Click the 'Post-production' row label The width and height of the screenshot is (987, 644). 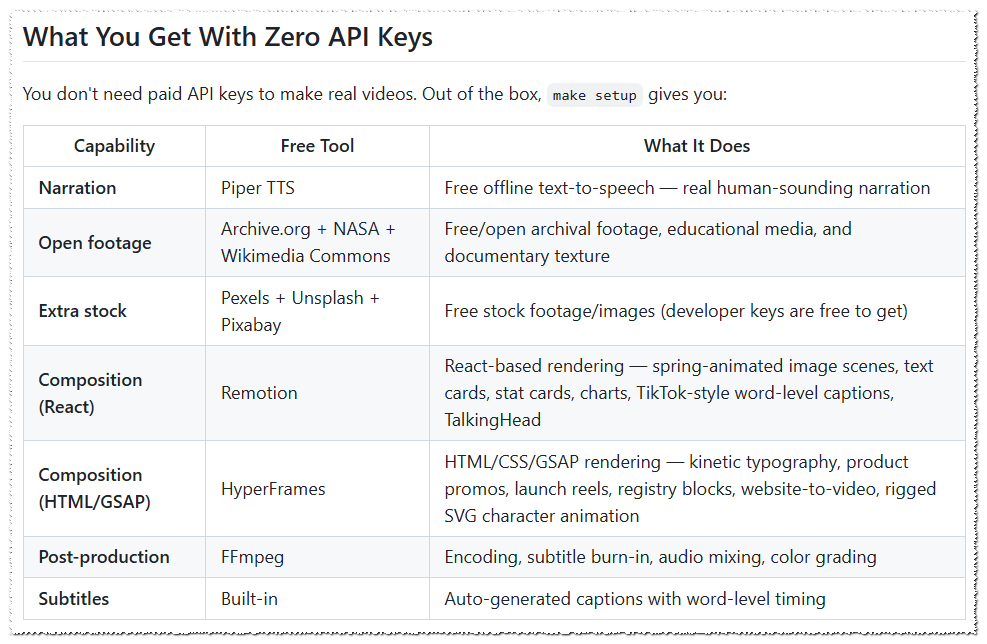104,557
